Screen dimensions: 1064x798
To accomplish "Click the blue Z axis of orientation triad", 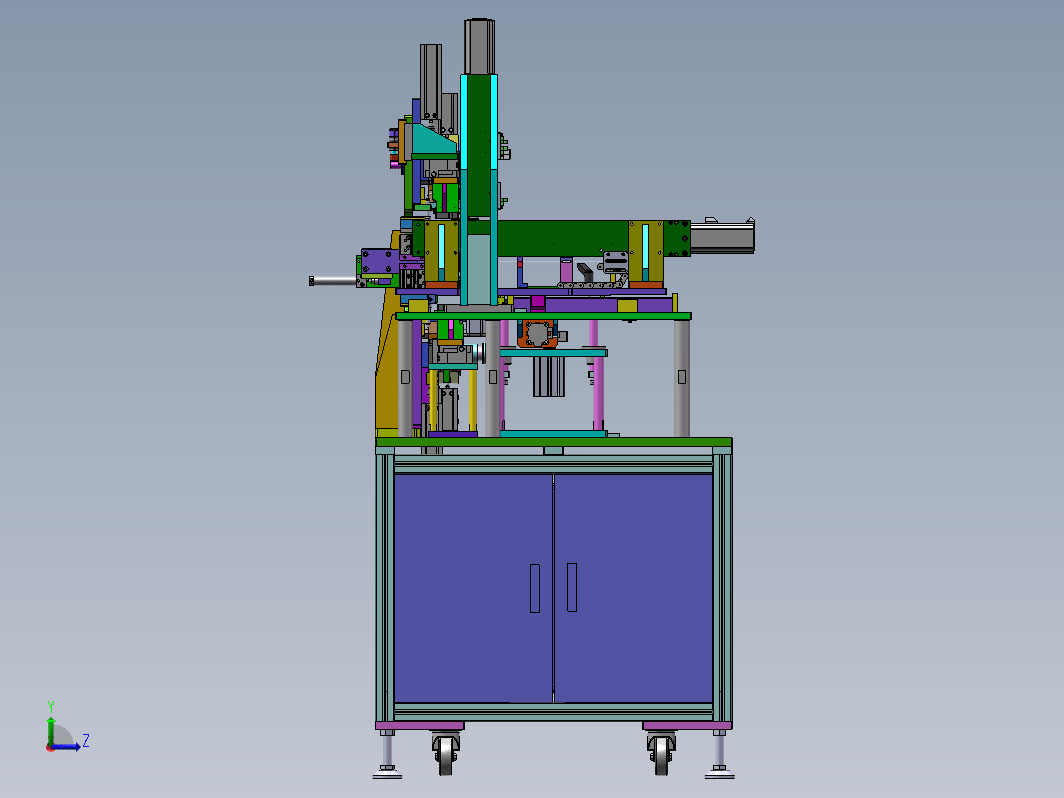I will [x=65, y=746].
